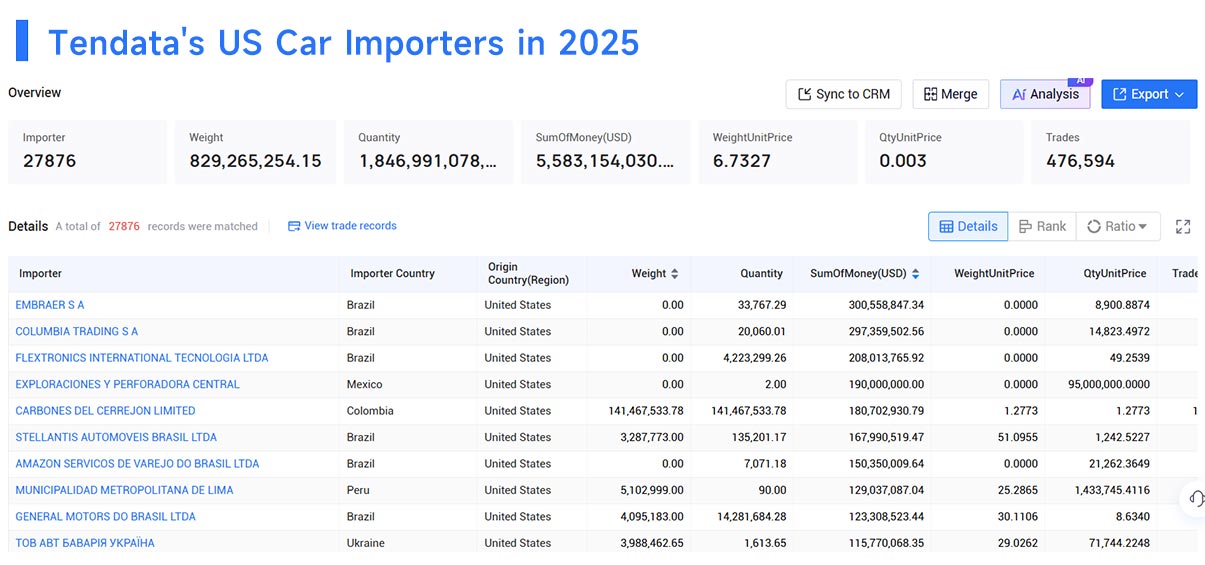The width and height of the screenshot is (1205, 565).
Task: Select the WeightUnitPrice column header
Action: 994,274
